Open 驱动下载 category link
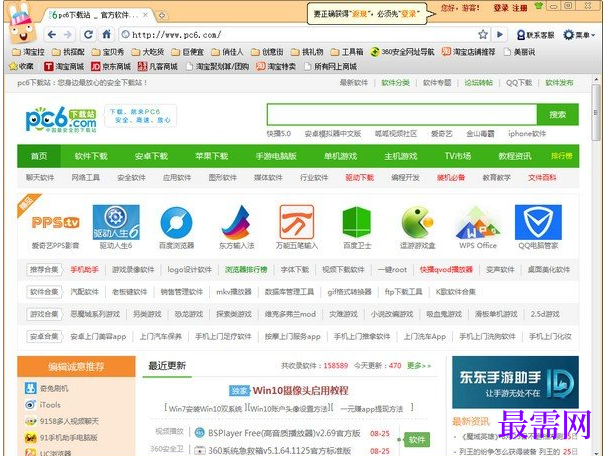Viewport: 610px width, 456px height. click(x=360, y=178)
